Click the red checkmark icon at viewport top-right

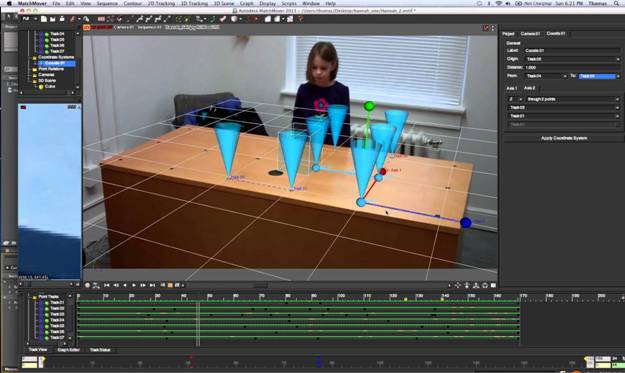(x=486, y=28)
